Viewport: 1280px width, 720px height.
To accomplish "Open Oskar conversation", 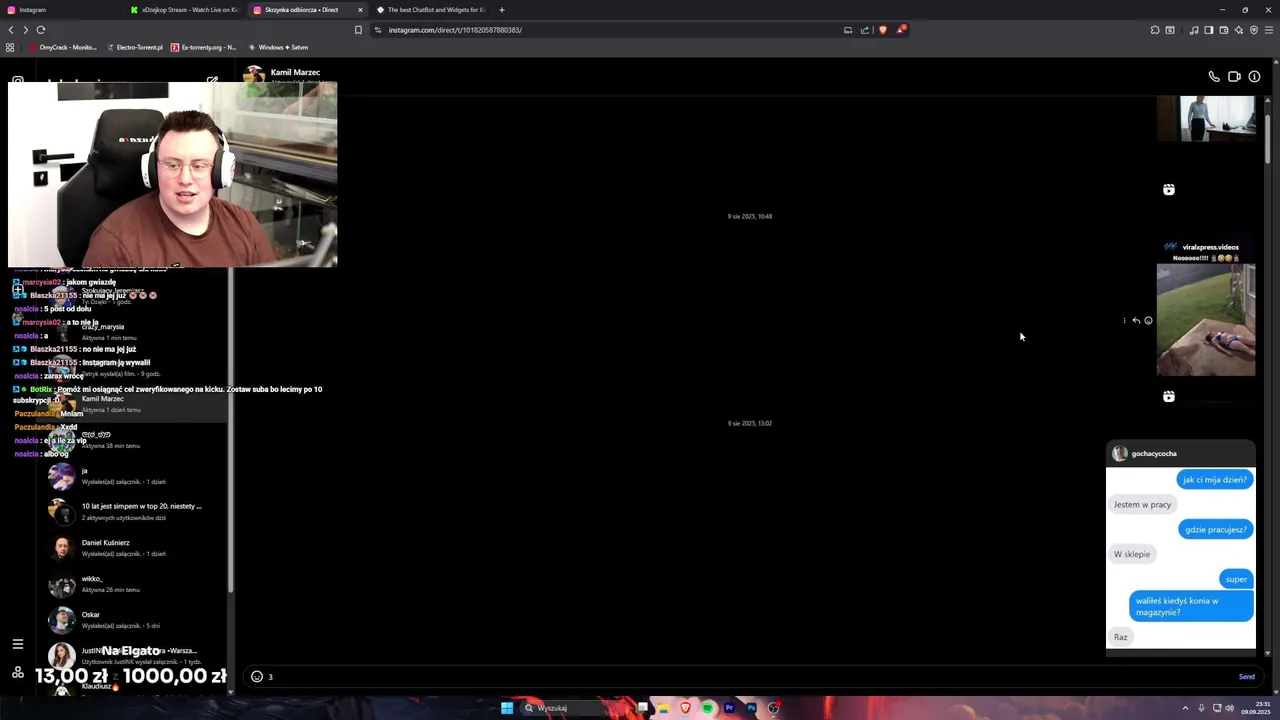I will tap(130, 620).
